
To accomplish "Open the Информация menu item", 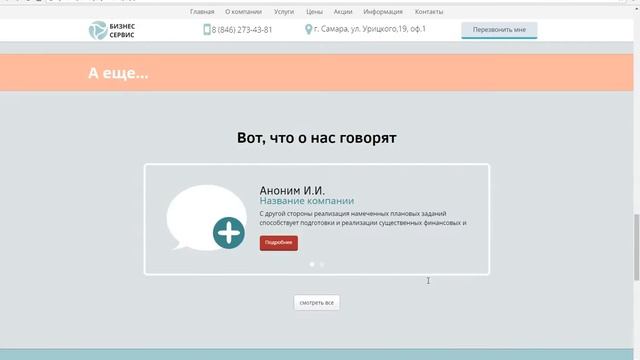I will click(383, 12).
